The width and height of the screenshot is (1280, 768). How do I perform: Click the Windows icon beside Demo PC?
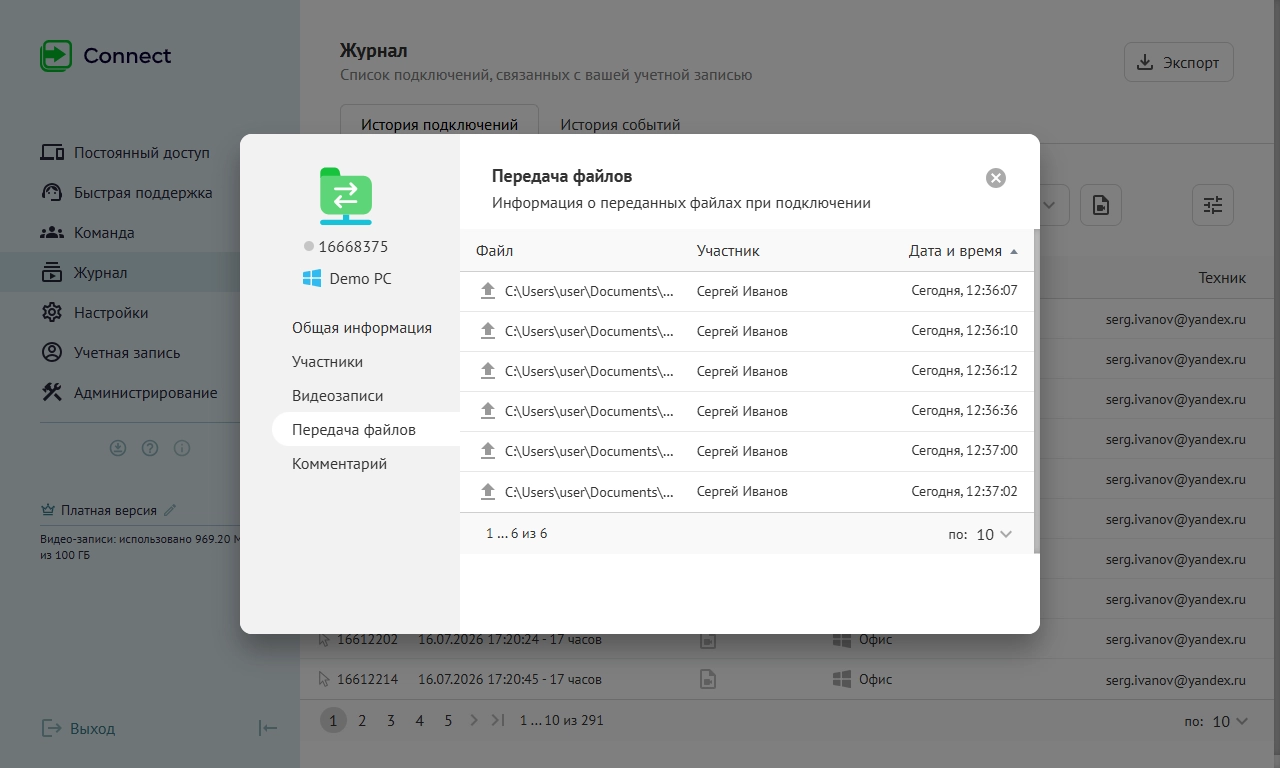click(x=312, y=279)
